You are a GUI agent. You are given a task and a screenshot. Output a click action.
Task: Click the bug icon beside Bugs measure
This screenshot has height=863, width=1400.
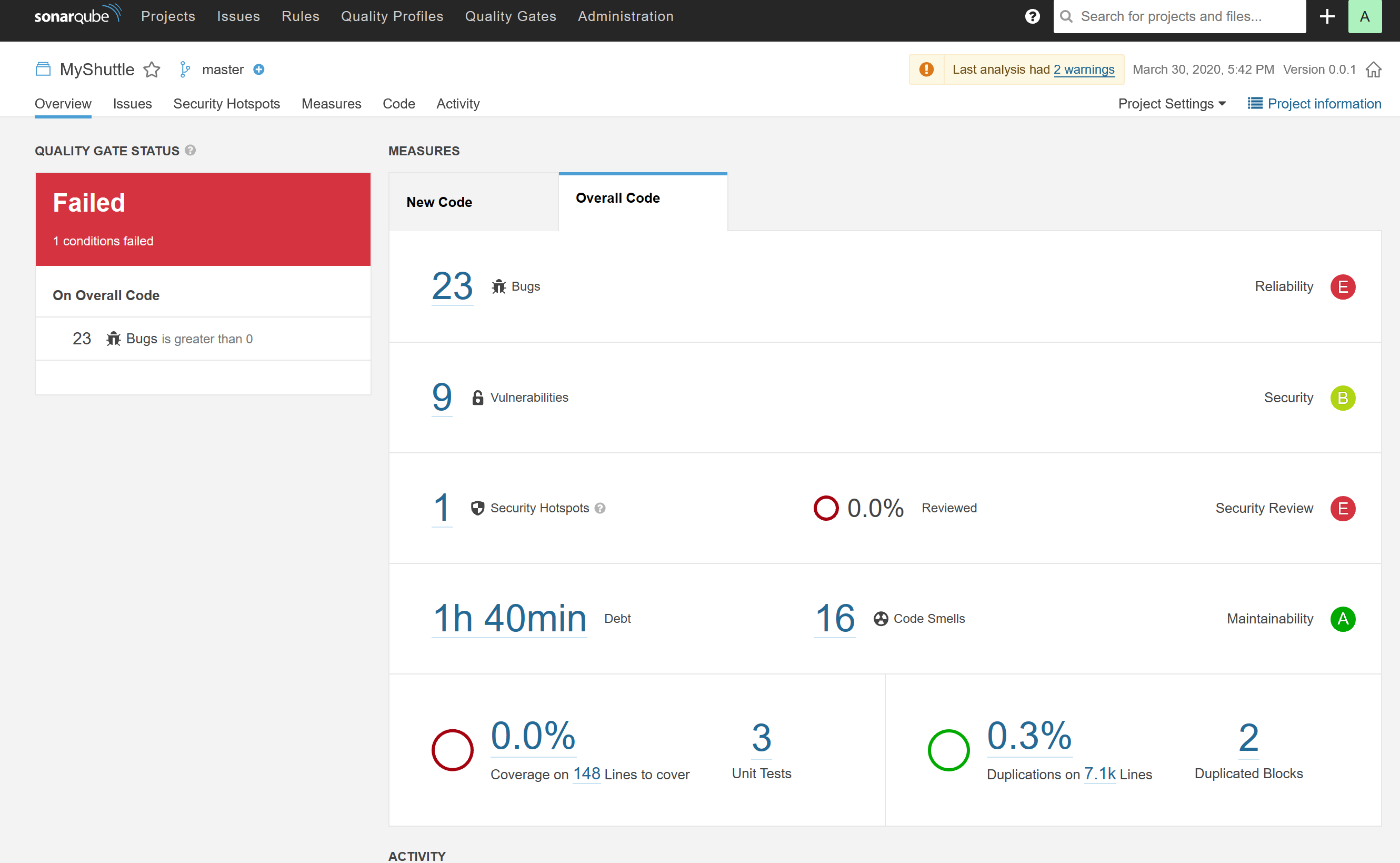pyautogui.click(x=498, y=286)
